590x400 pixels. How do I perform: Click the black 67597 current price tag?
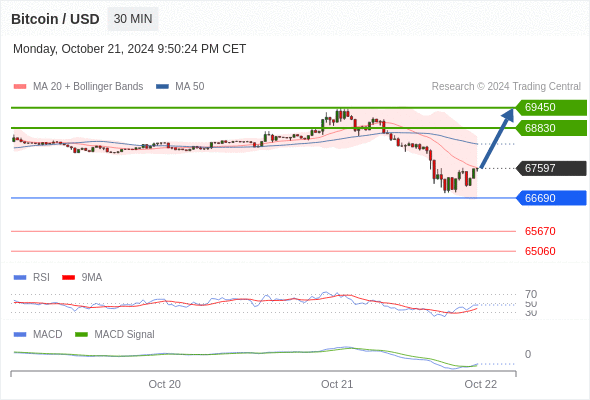tap(551, 168)
